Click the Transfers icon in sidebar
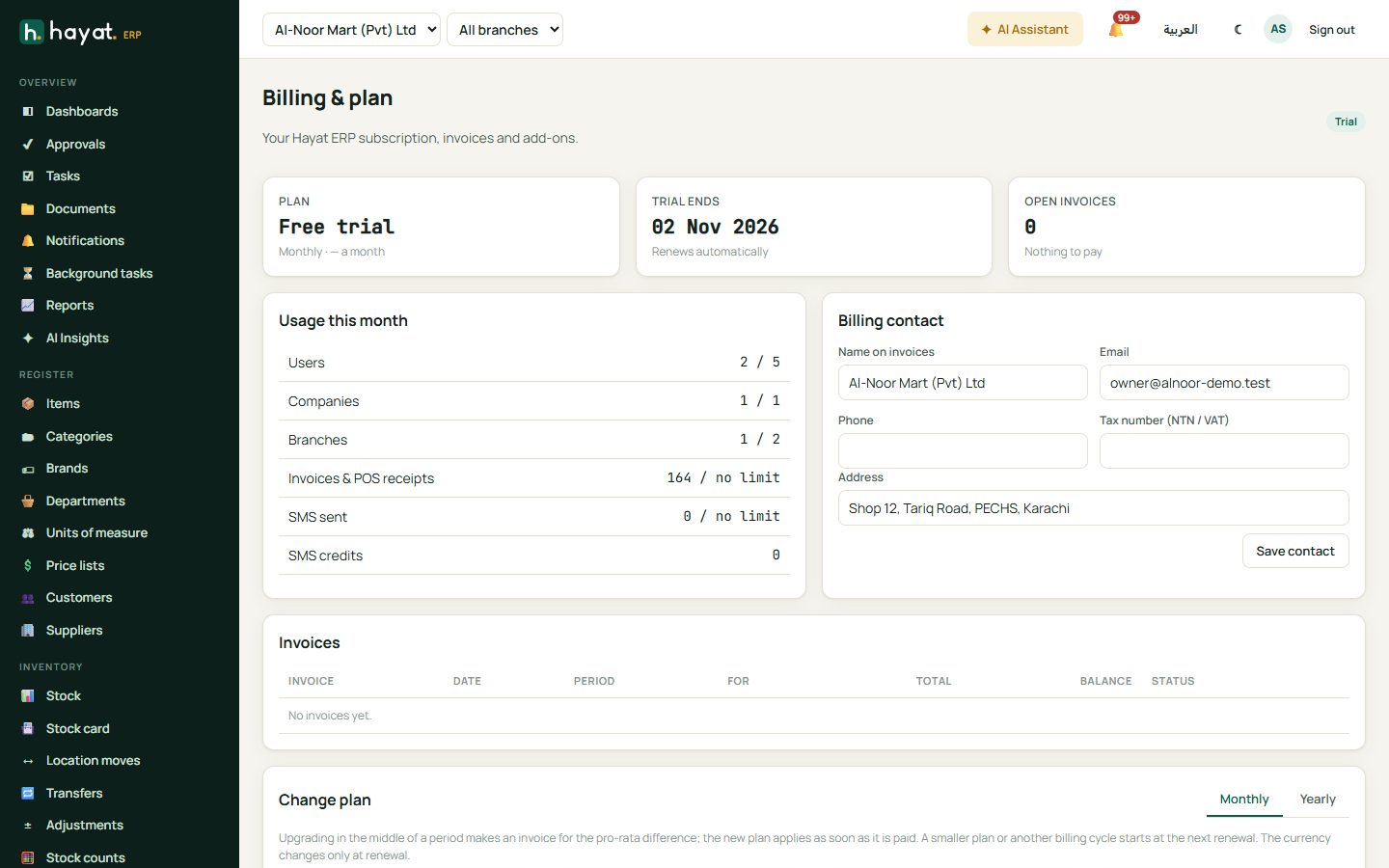The width and height of the screenshot is (1389, 868). coord(28,794)
